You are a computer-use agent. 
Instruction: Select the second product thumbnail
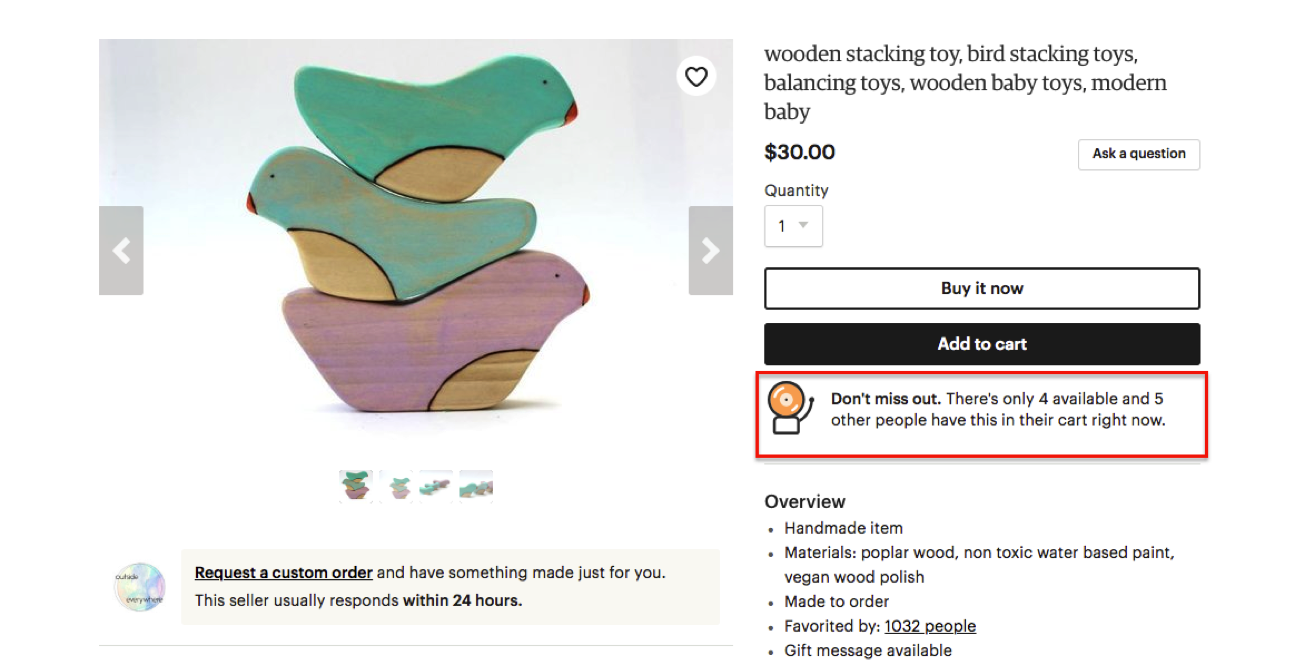click(396, 485)
